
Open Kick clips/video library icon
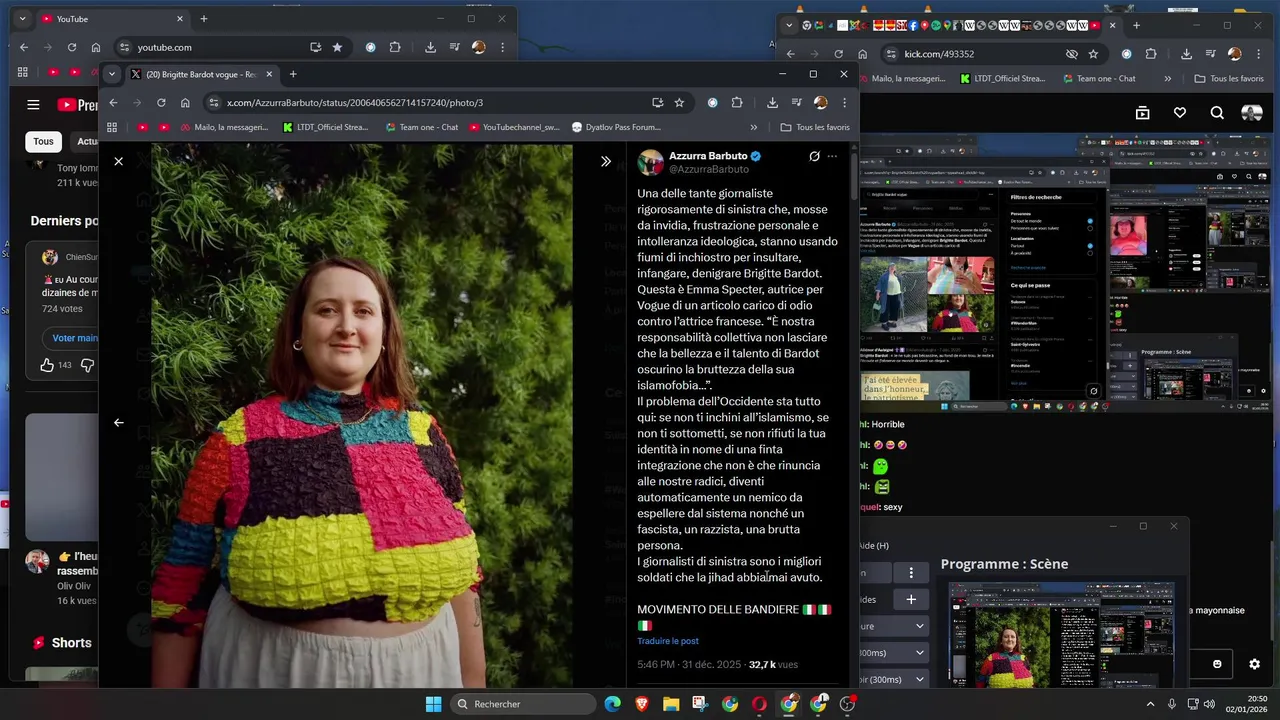coord(1143,113)
